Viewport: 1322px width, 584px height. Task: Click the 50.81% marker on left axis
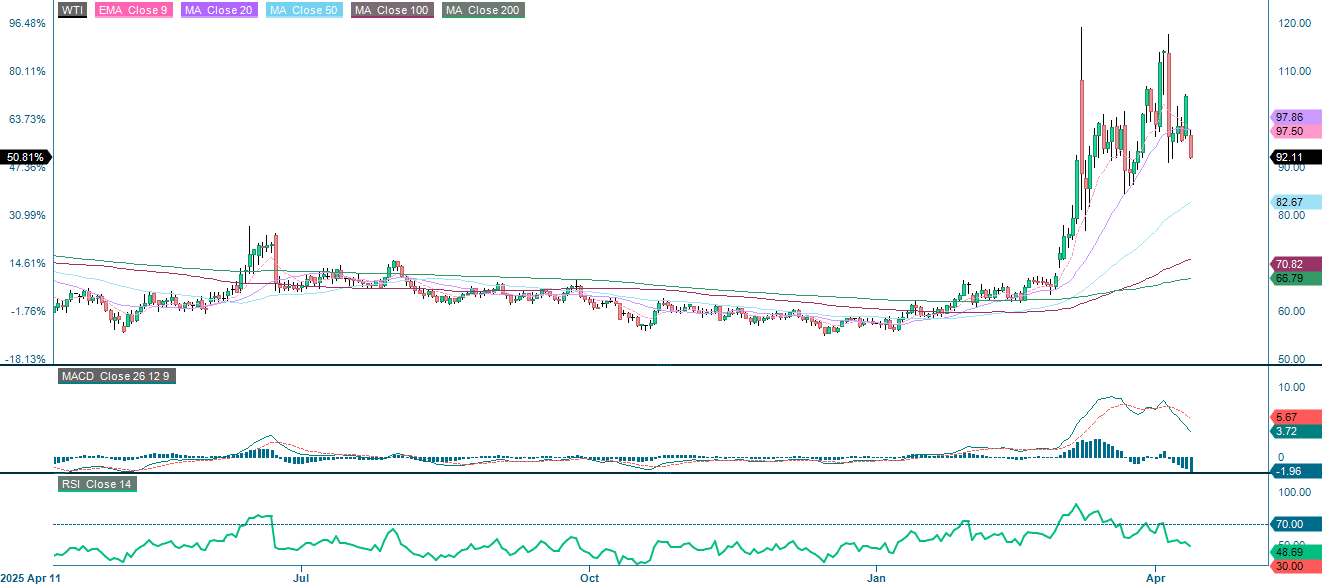coord(25,156)
